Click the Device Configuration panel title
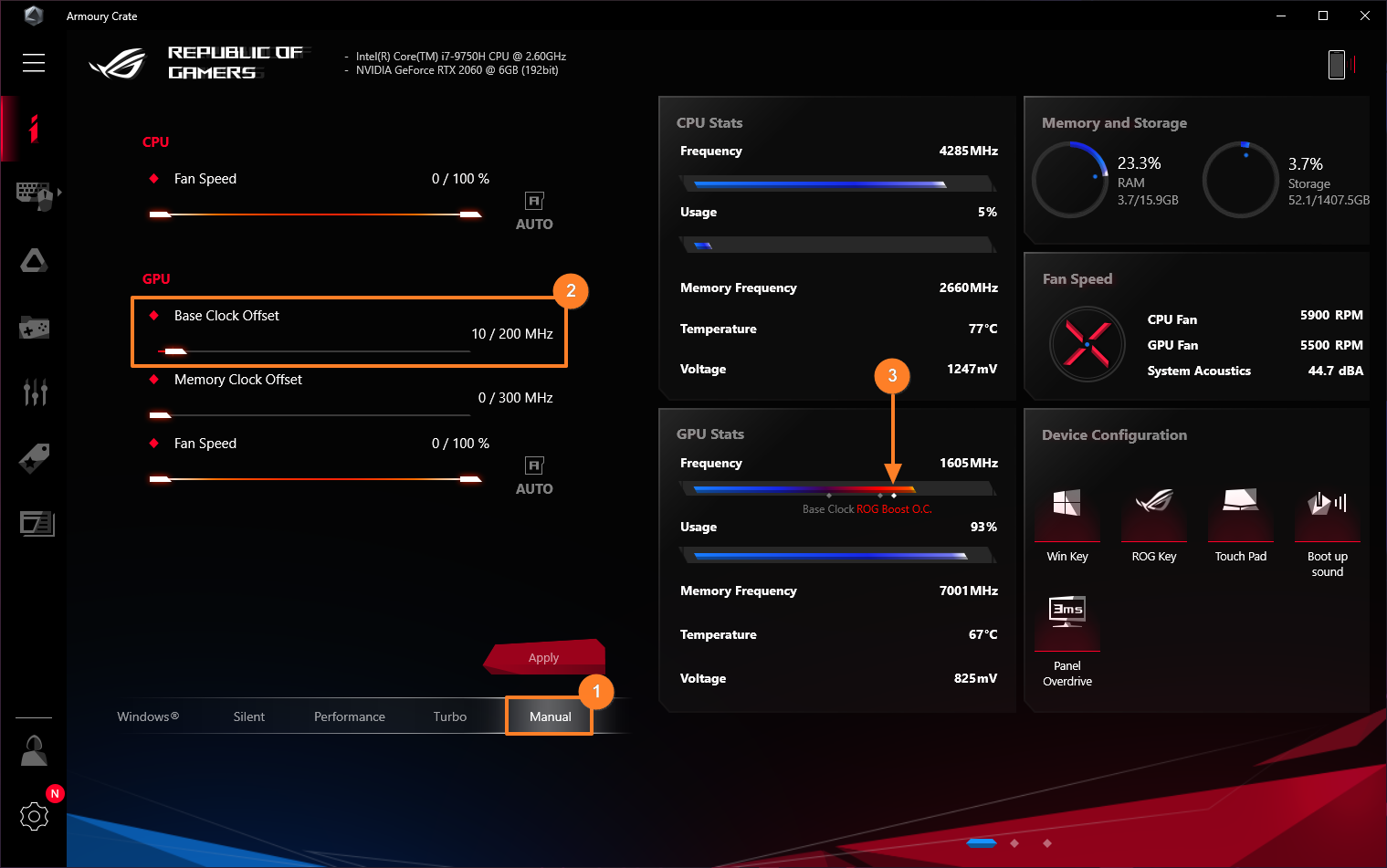 pos(1114,435)
